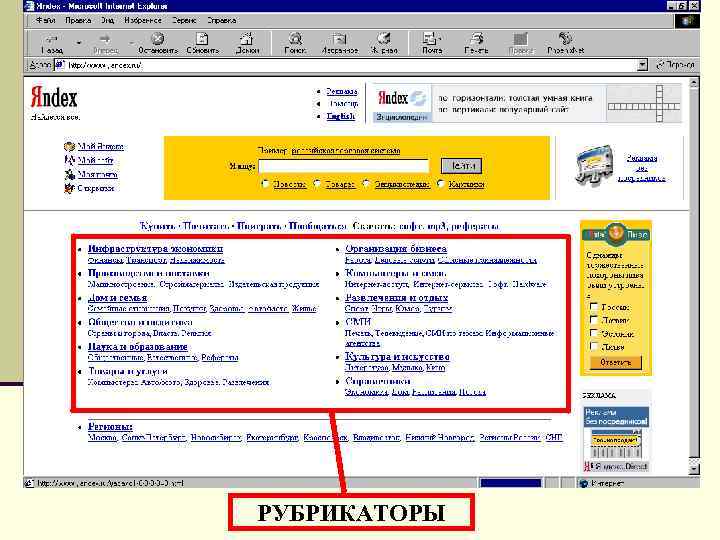Click the Мой Яндекс link text

point(101,146)
